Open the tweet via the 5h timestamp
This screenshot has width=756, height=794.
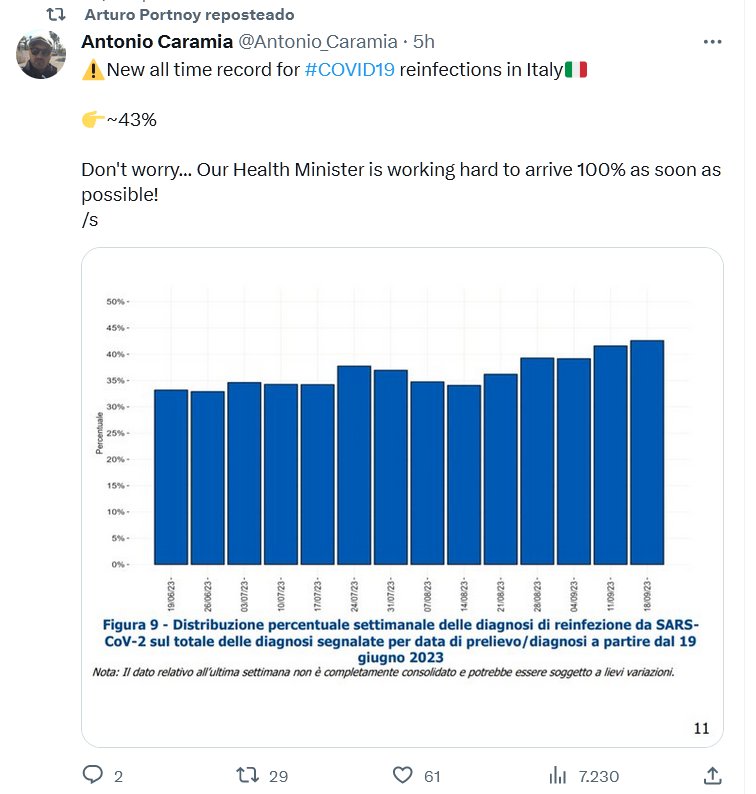424,42
